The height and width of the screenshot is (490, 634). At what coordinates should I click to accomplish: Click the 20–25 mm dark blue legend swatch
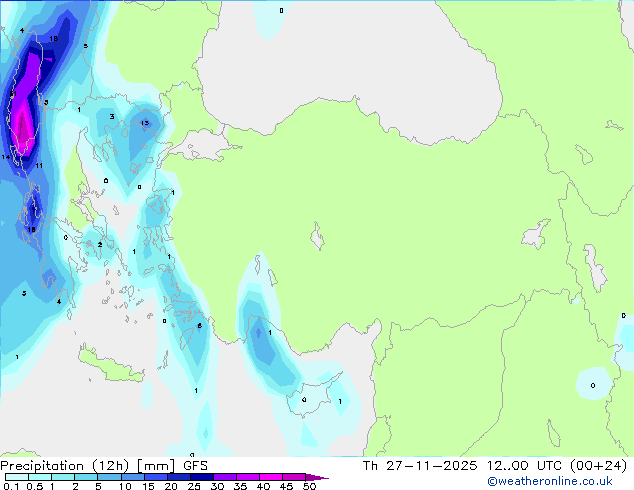coord(178,477)
